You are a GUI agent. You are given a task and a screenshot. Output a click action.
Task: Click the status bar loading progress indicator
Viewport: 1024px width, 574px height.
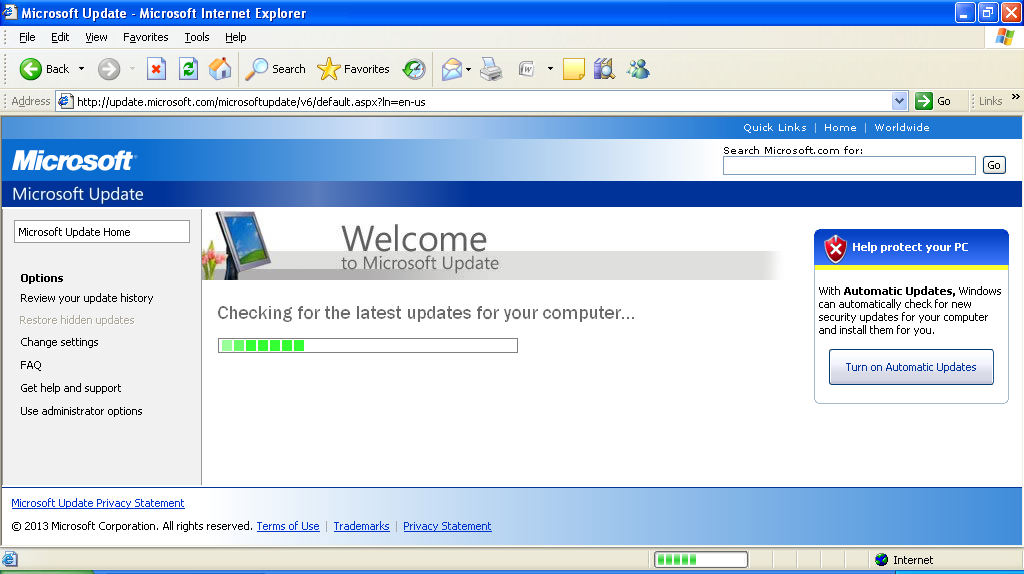point(701,560)
